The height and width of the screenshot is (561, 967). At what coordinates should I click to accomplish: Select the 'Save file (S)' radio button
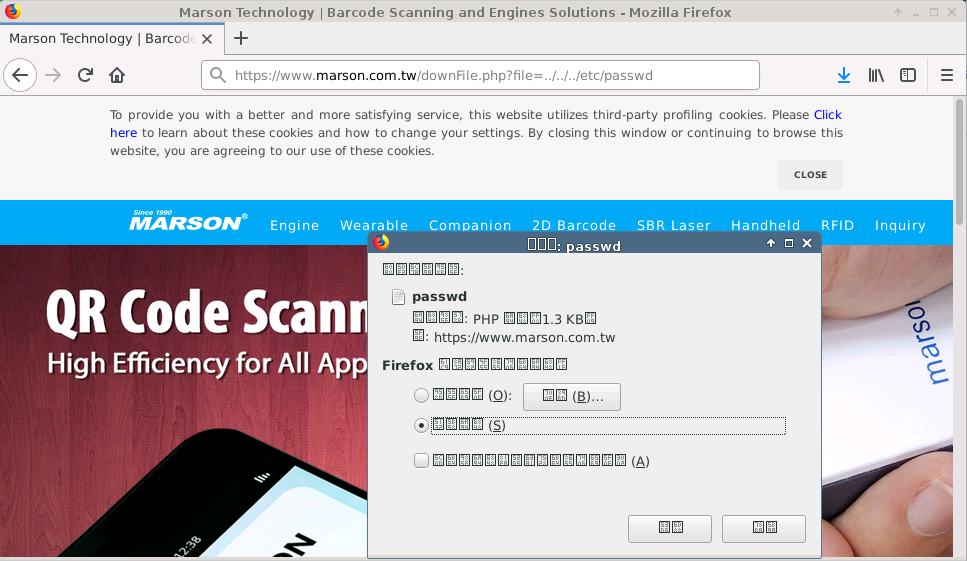click(x=421, y=425)
